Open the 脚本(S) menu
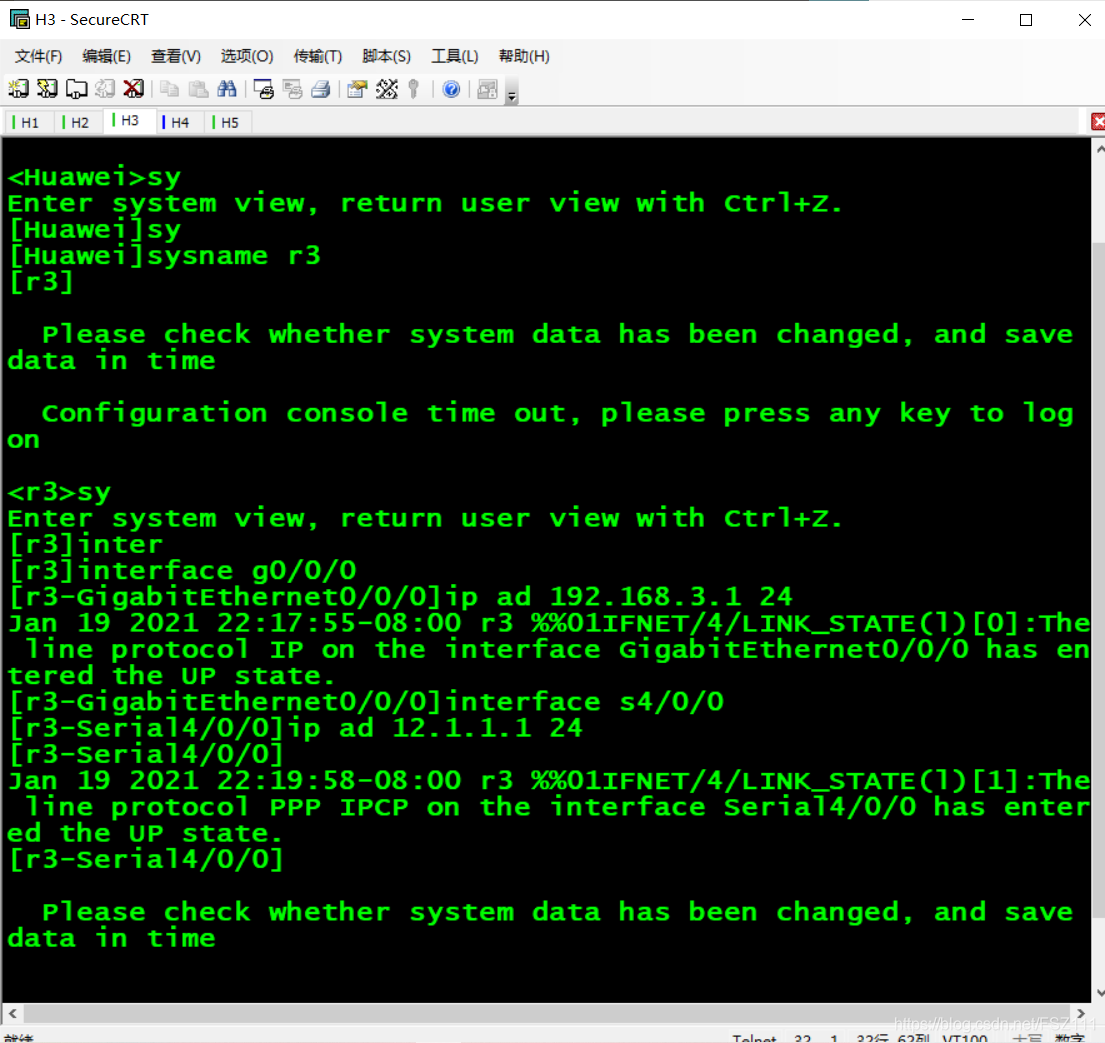The height and width of the screenshot is (1043, 1105). point(386,56)
